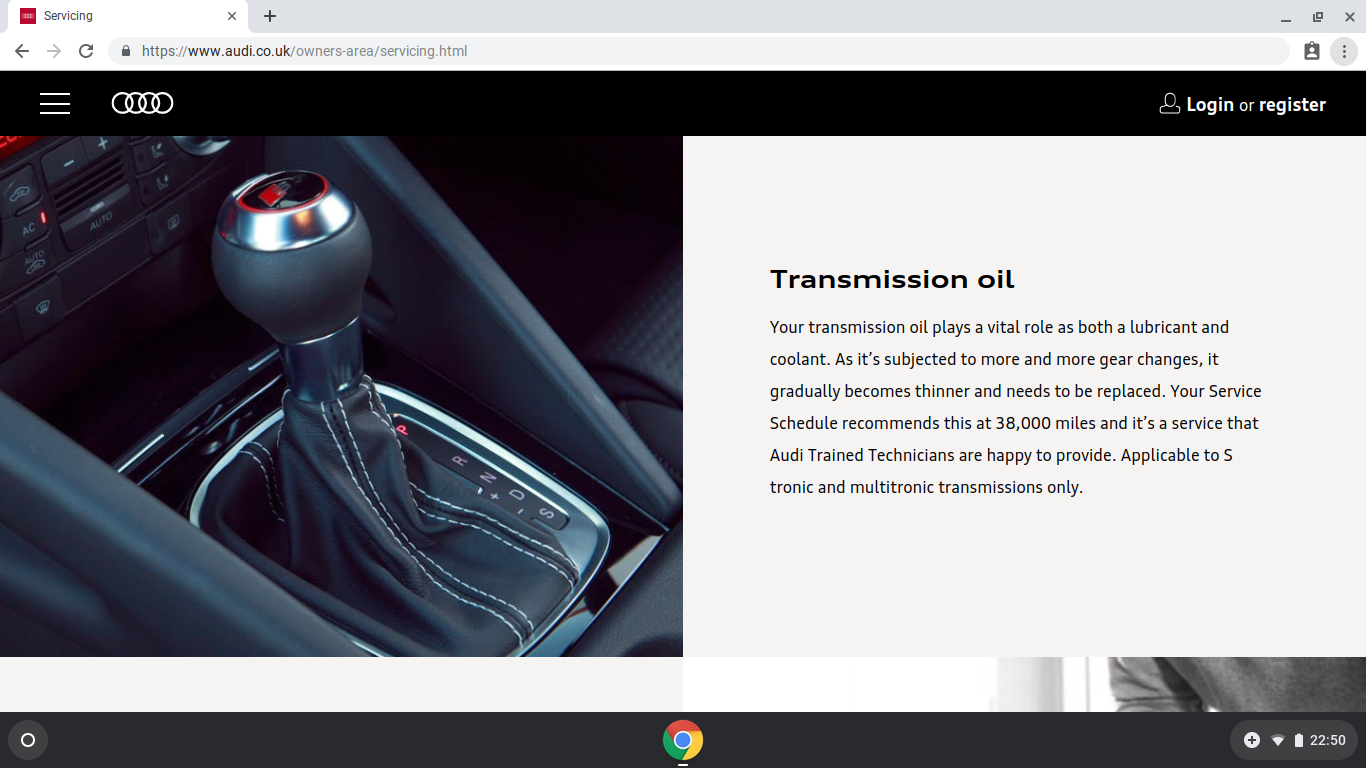
Task: Open the Chrome OS launcher circle
Action: point(28,740)
